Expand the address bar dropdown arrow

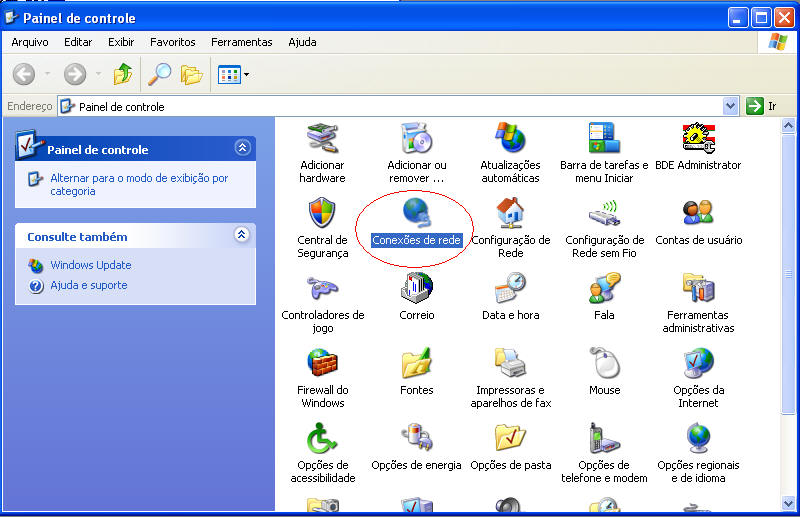731,106
